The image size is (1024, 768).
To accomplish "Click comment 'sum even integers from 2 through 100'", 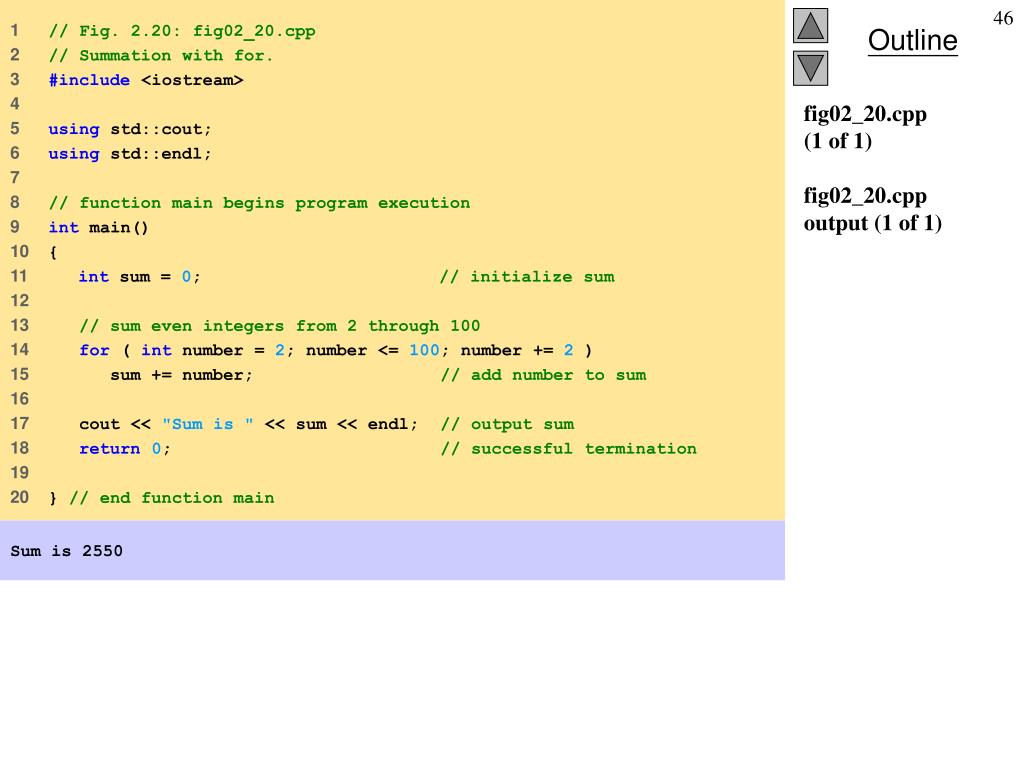I will pyautogui.click(x=280, y=326).
